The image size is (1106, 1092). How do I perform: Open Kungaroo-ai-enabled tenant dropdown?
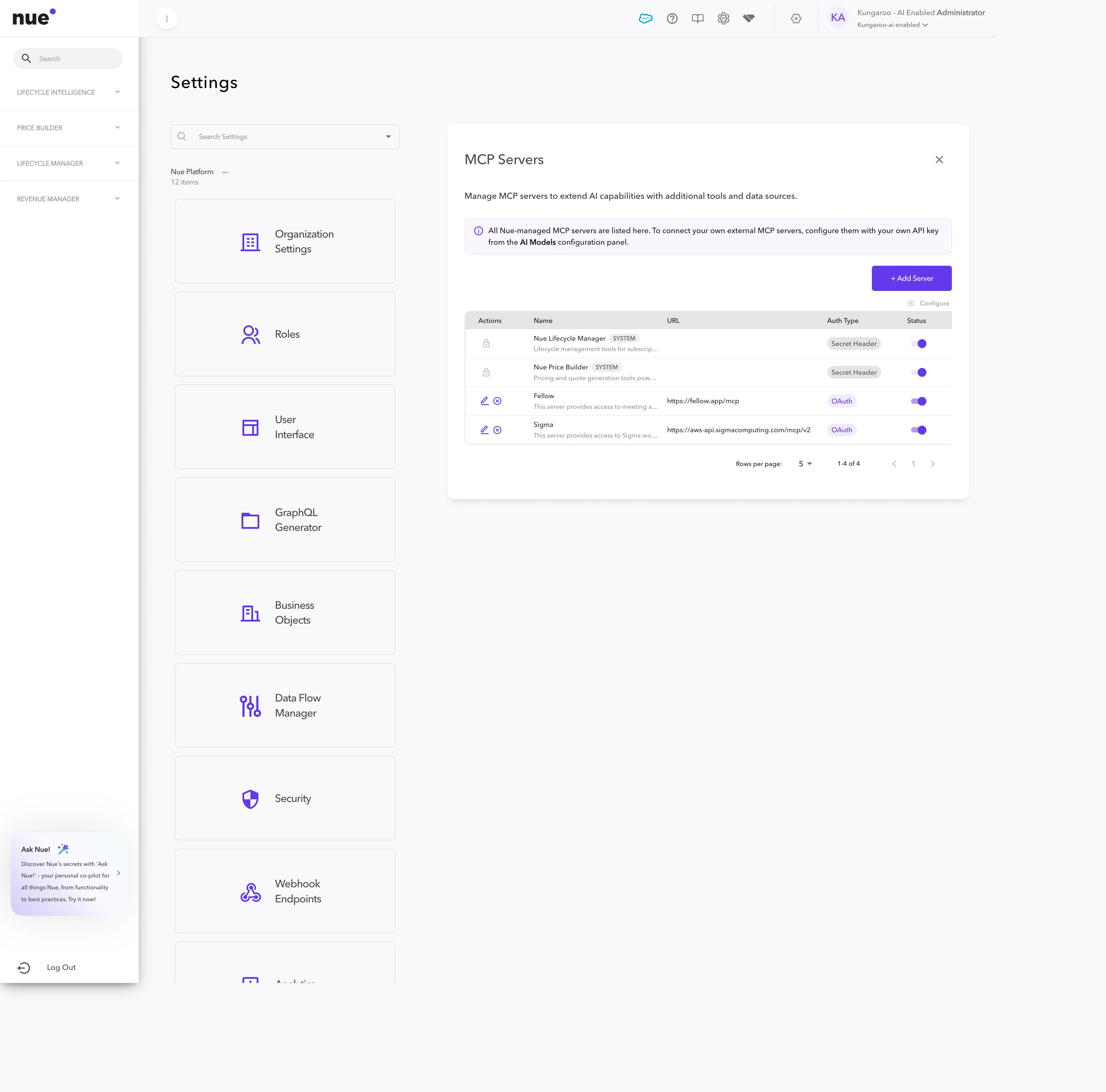(x=892, y=25)
